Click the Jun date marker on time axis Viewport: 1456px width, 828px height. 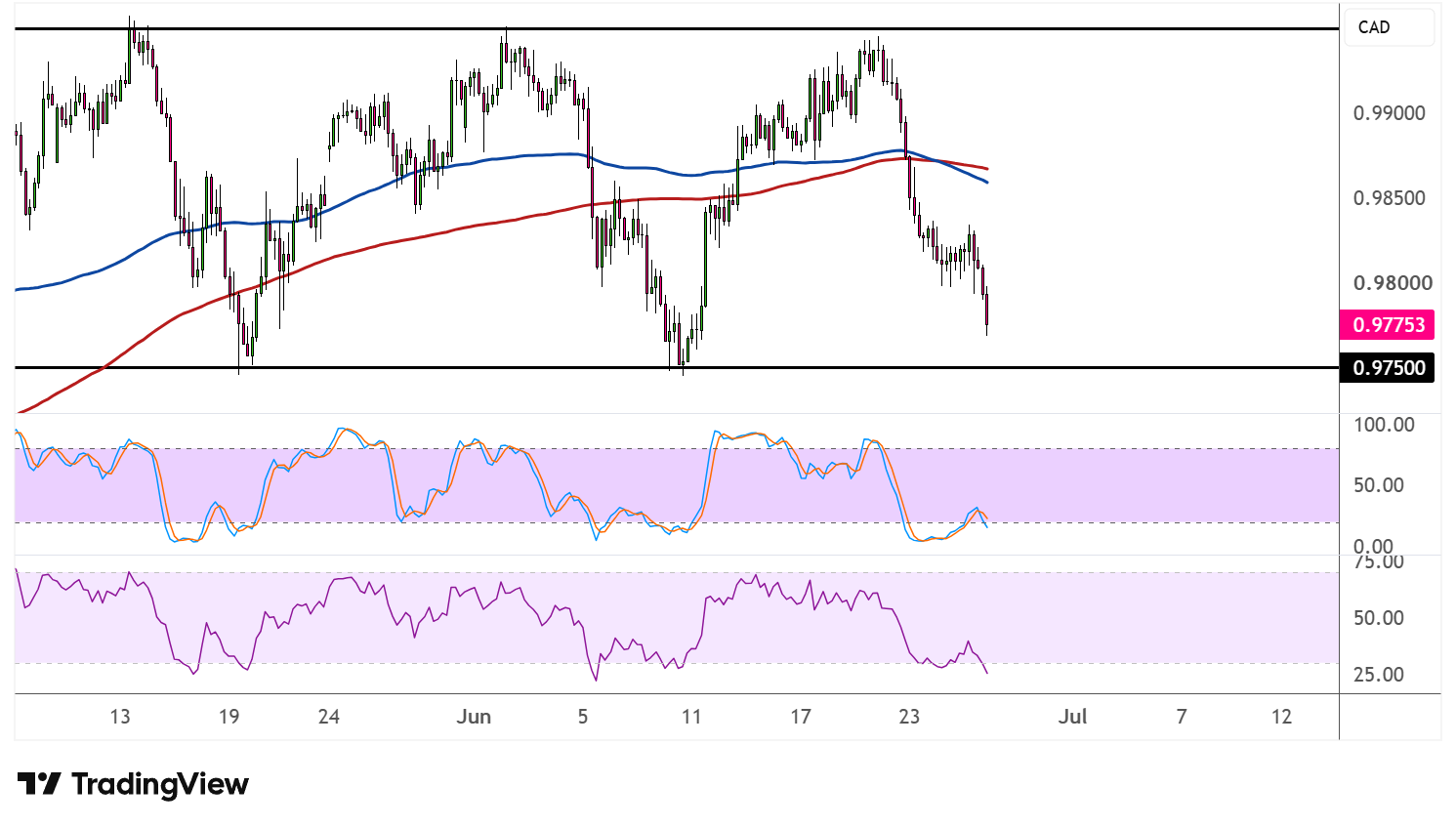coord(474,717)
